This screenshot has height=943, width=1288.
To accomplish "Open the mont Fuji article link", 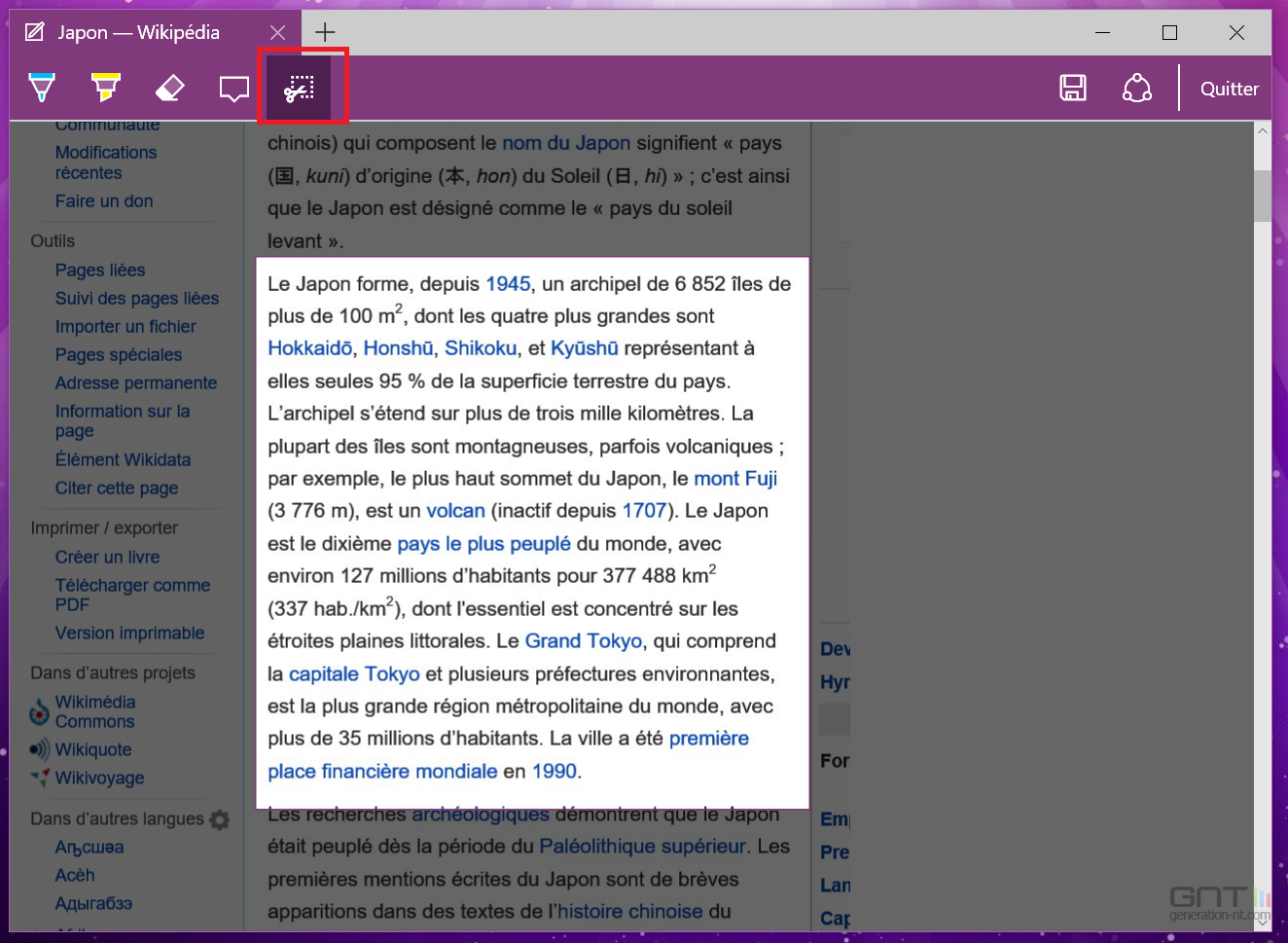I will pos(735,478).
